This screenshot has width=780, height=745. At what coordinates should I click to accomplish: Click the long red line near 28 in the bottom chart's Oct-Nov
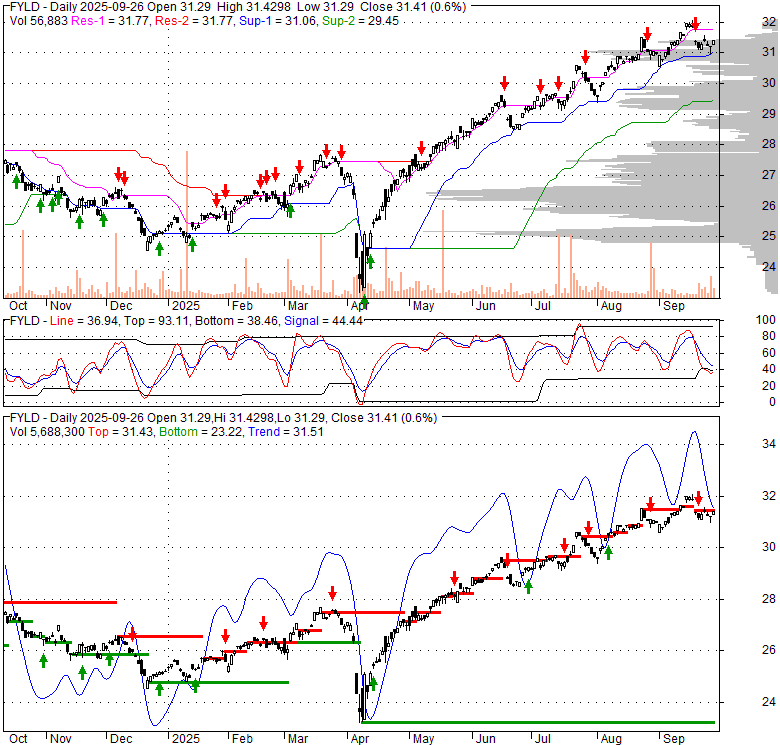coord(60,602)
